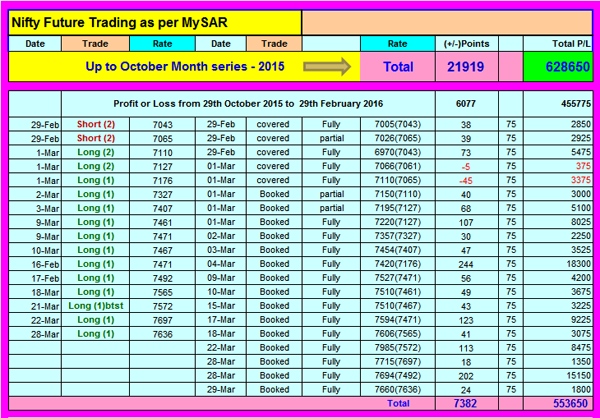Select exit rate cell 7357(7327)
Screen dimensions: 600x418
pos(398,236)
